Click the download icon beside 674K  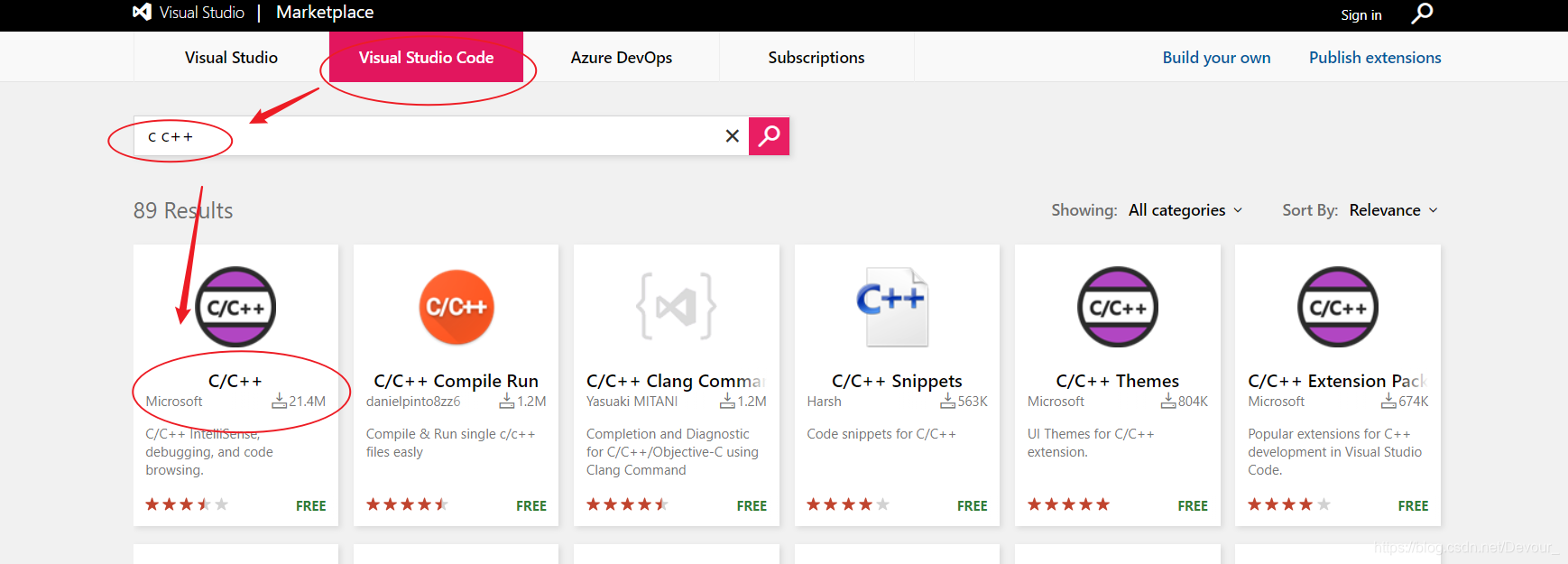1389,401
